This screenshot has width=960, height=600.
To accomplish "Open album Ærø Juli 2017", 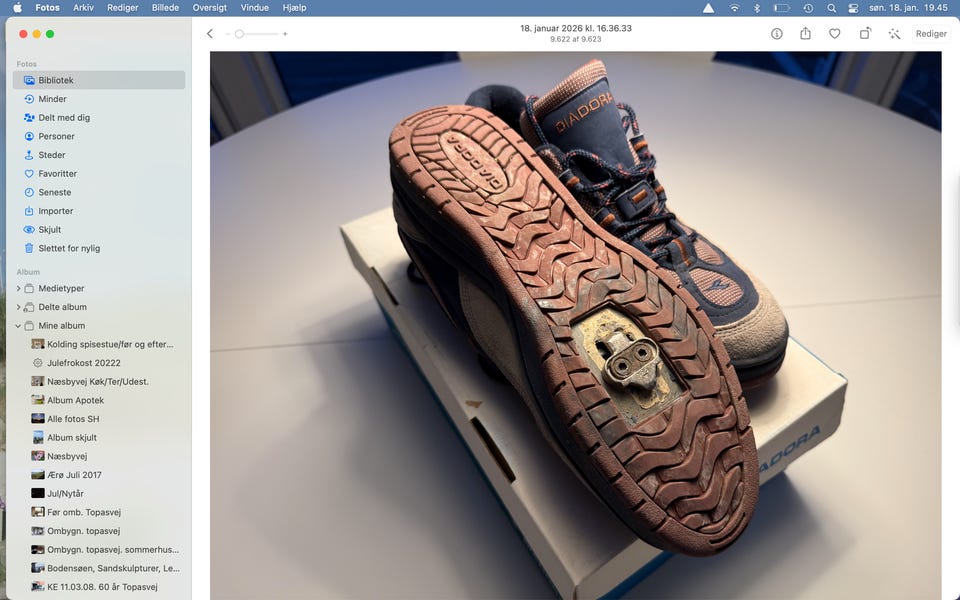I will tap(99, 475).
